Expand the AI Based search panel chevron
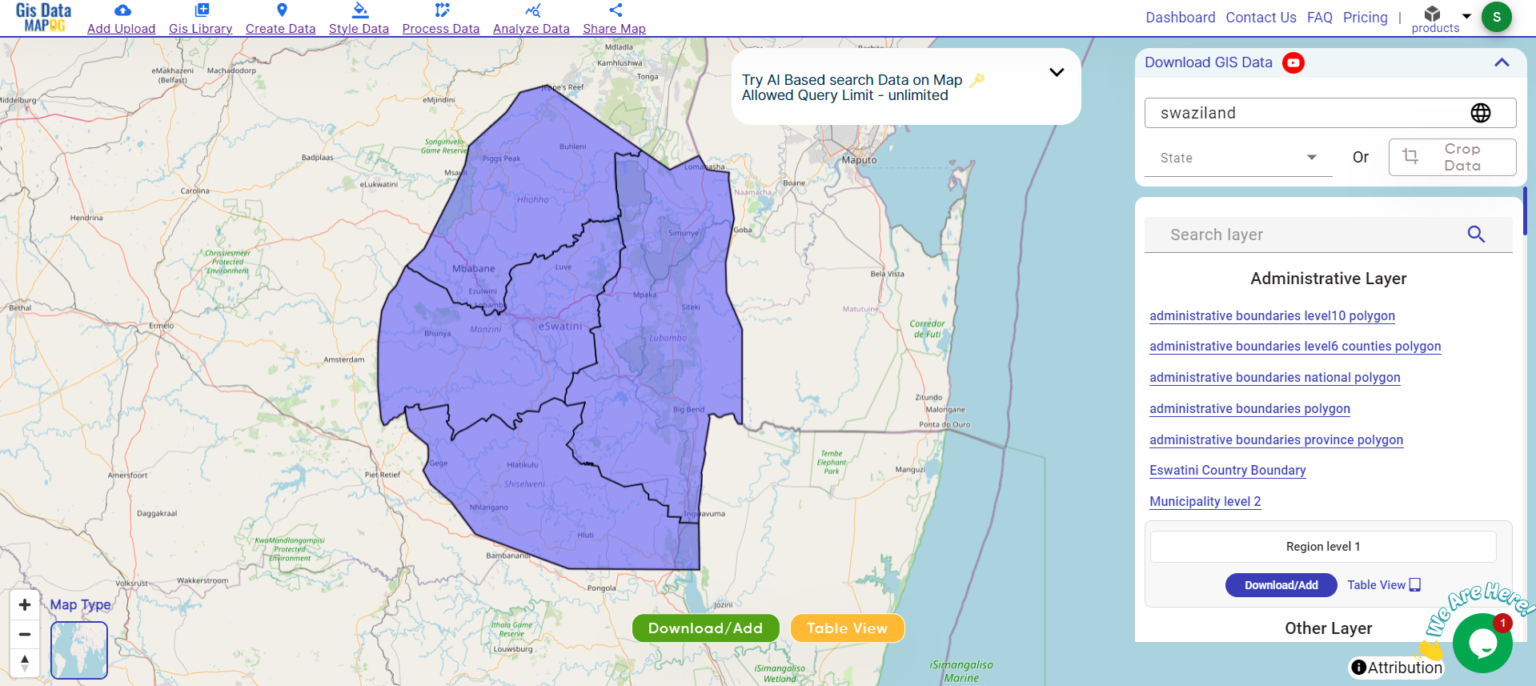This screenshot has width=1536, height=686. [1056, 72]
